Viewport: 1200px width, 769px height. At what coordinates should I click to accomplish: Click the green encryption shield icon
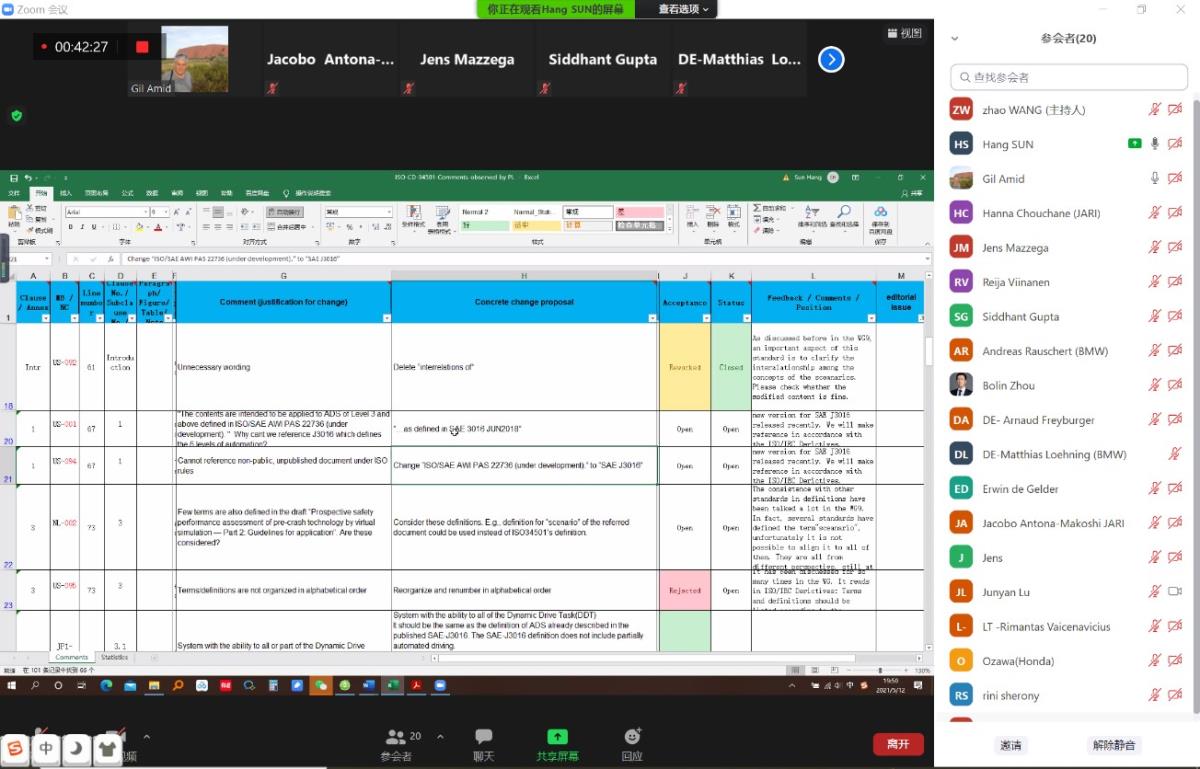[x=16, y=116]
